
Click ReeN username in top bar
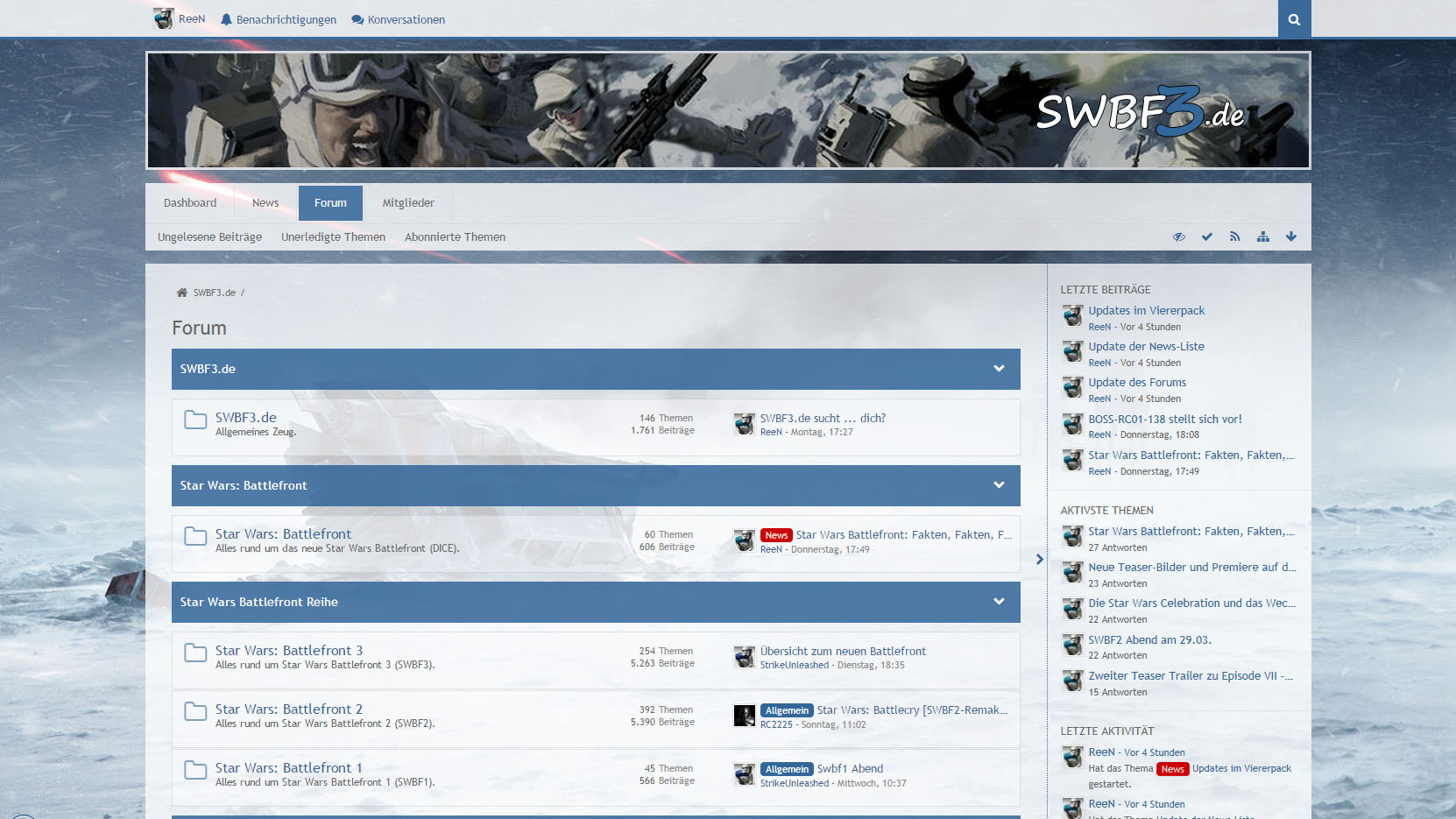coord(192,19)
